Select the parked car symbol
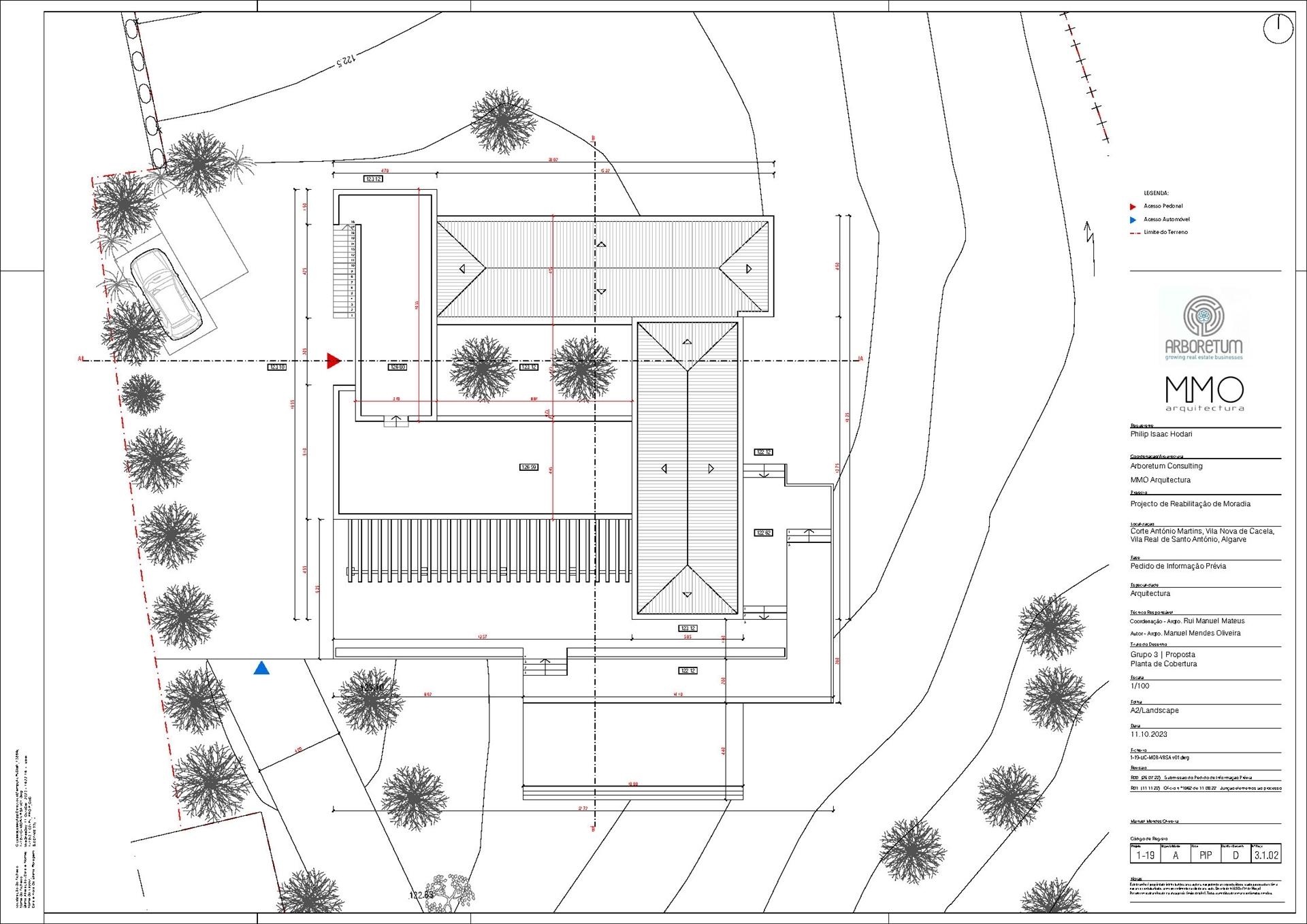The height and width of the screenshot is (924, 1307). click(166, 293)
